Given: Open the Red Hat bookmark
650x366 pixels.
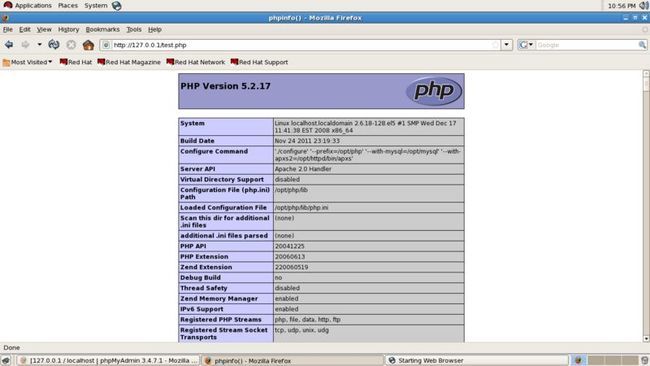Looking at the screenshot, I should coord(76,62).
